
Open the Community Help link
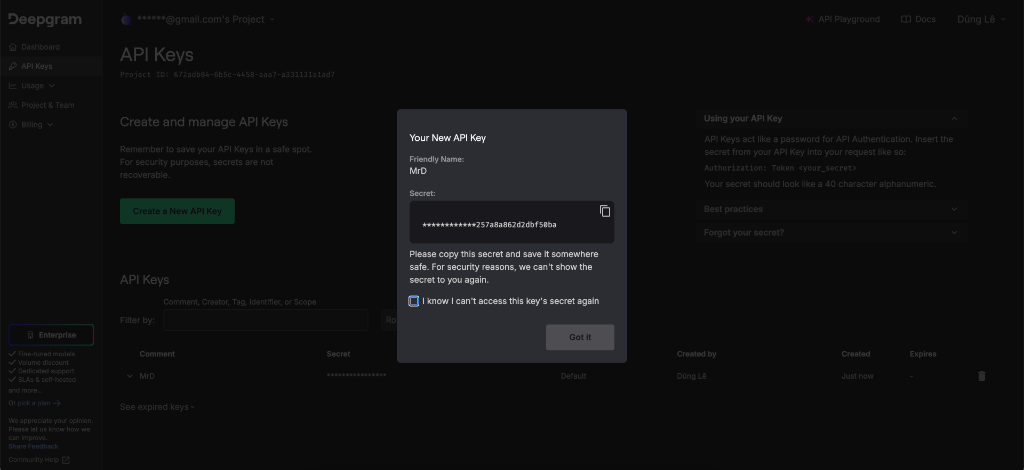pos(39,460)
